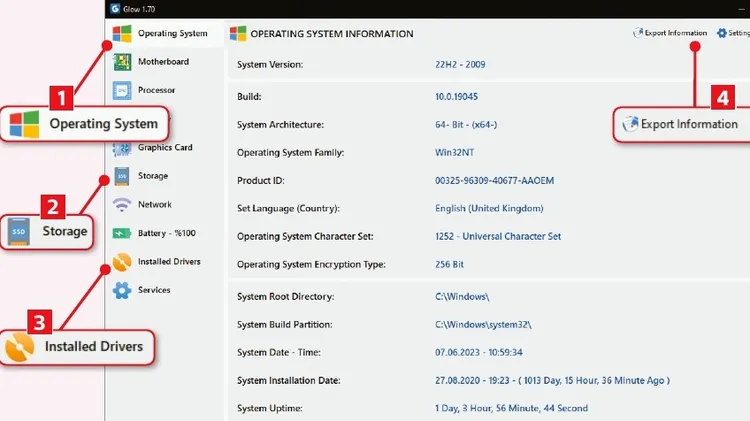
Task: Show the Installed Drivers list
Action: 169,261
